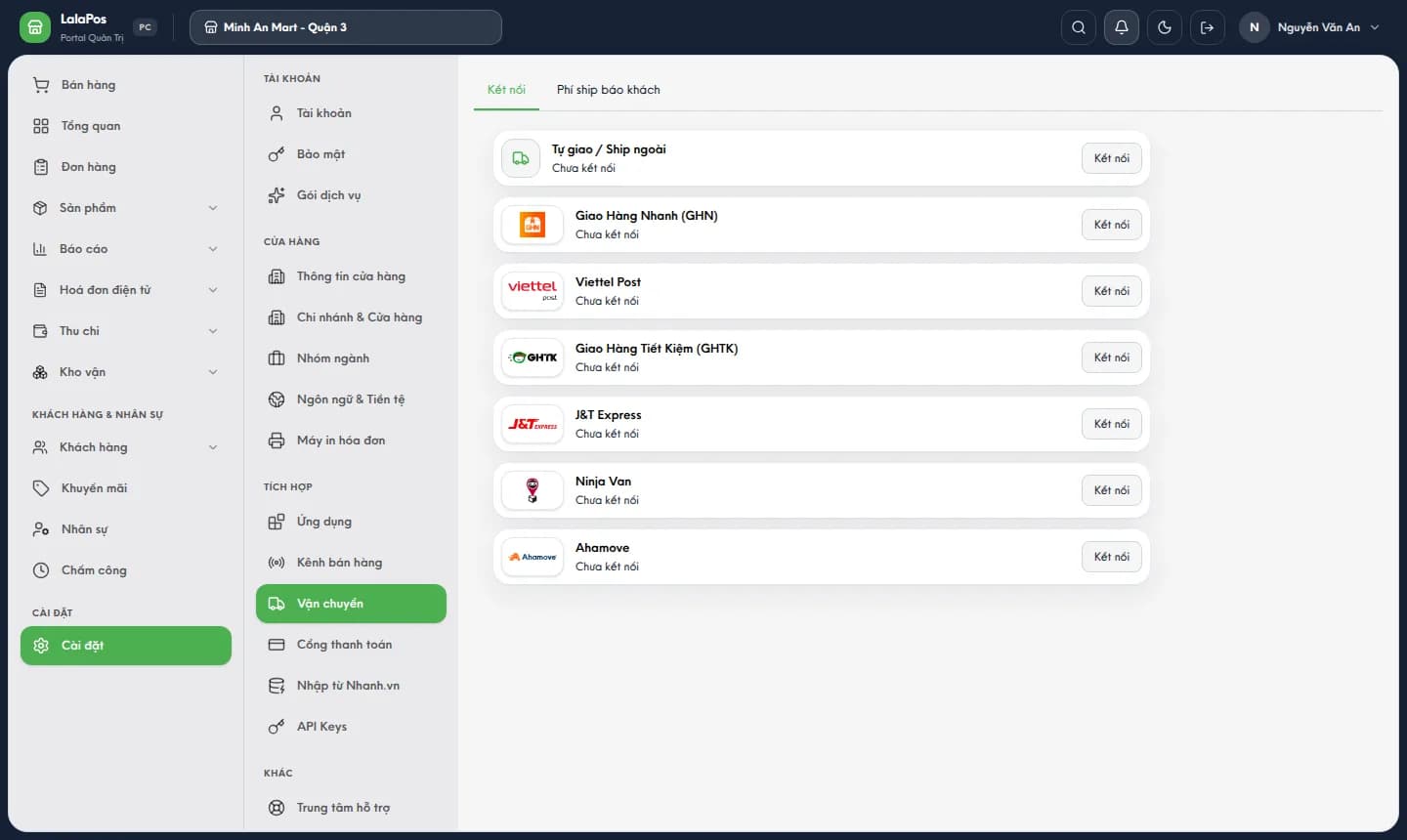Click the Ahamove logo
Image resolution: width=1407 pixels, height=840 pixels.
pos(533,557)
